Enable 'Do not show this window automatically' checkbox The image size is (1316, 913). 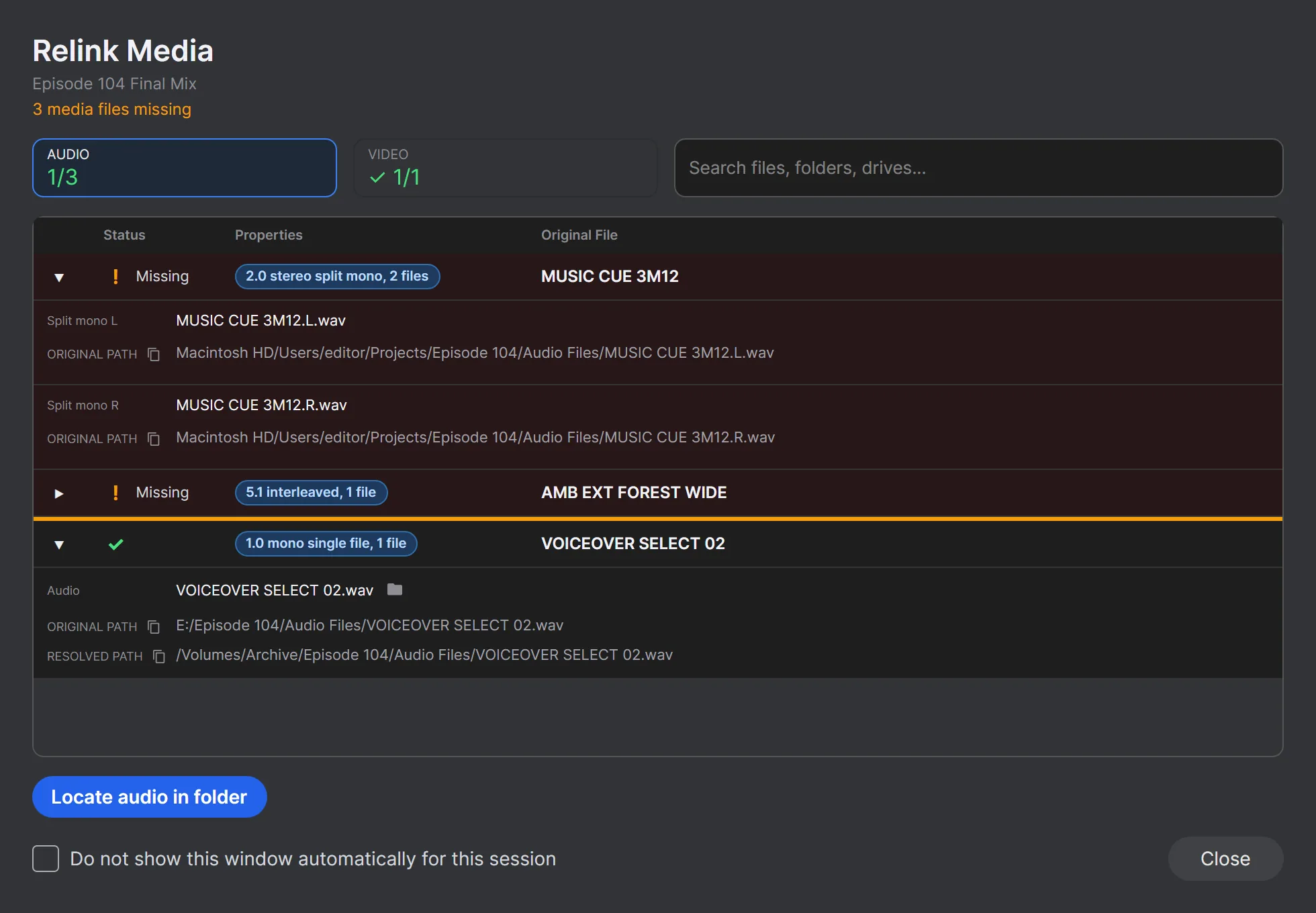coord(46,859)
